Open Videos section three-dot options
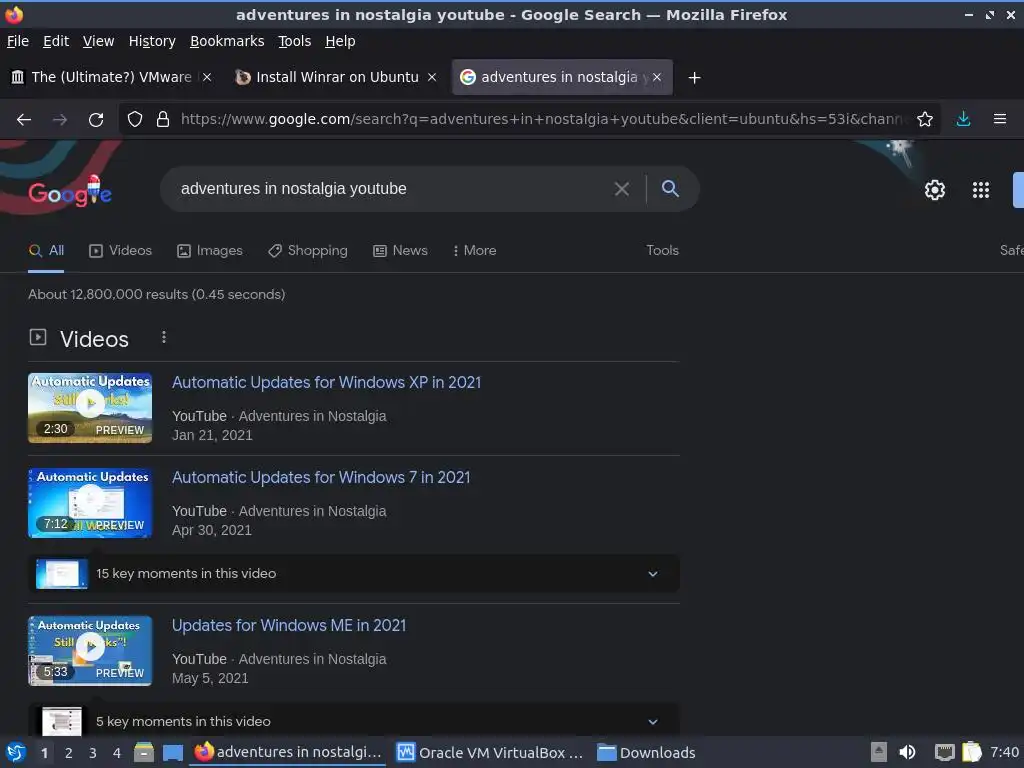The width and height of the screenshot is (1024, 768). pyautogui.click(x=164, y=337)
